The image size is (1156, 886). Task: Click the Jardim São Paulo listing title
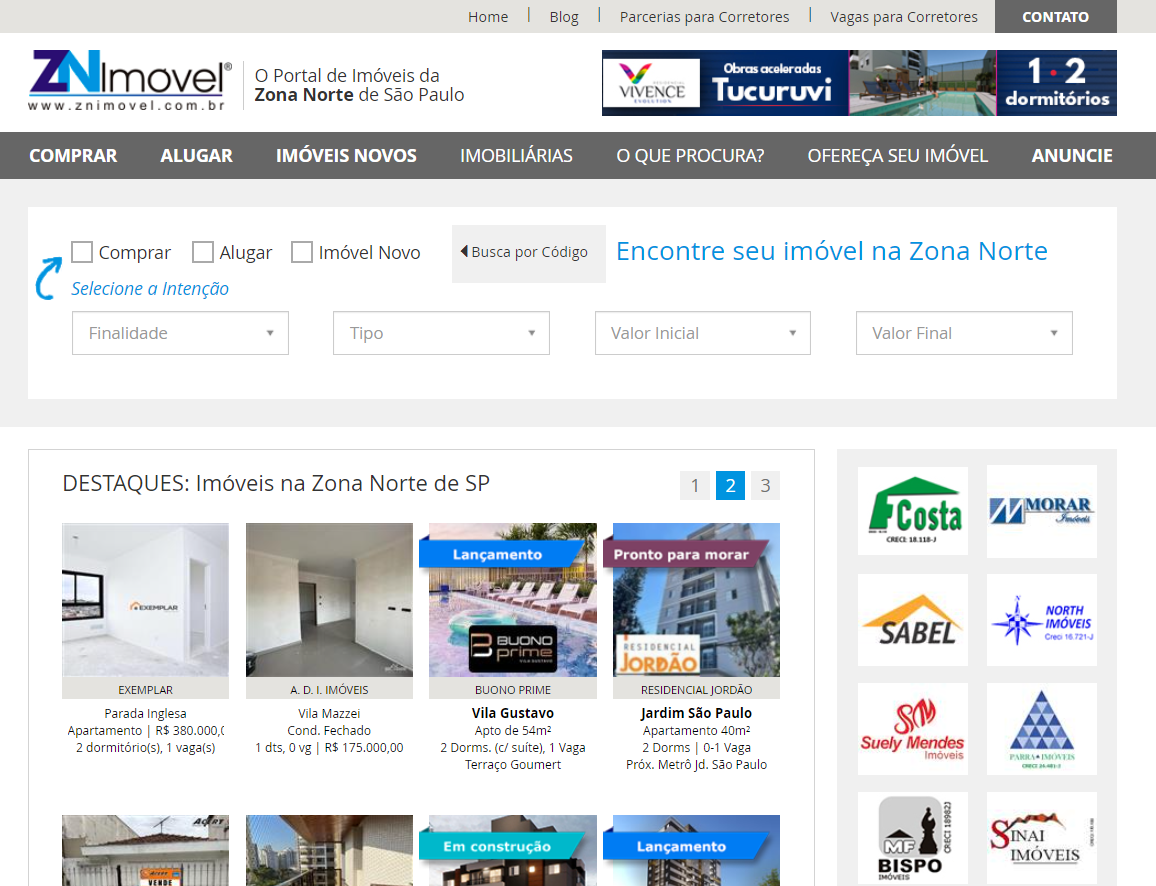pos(697,713)
